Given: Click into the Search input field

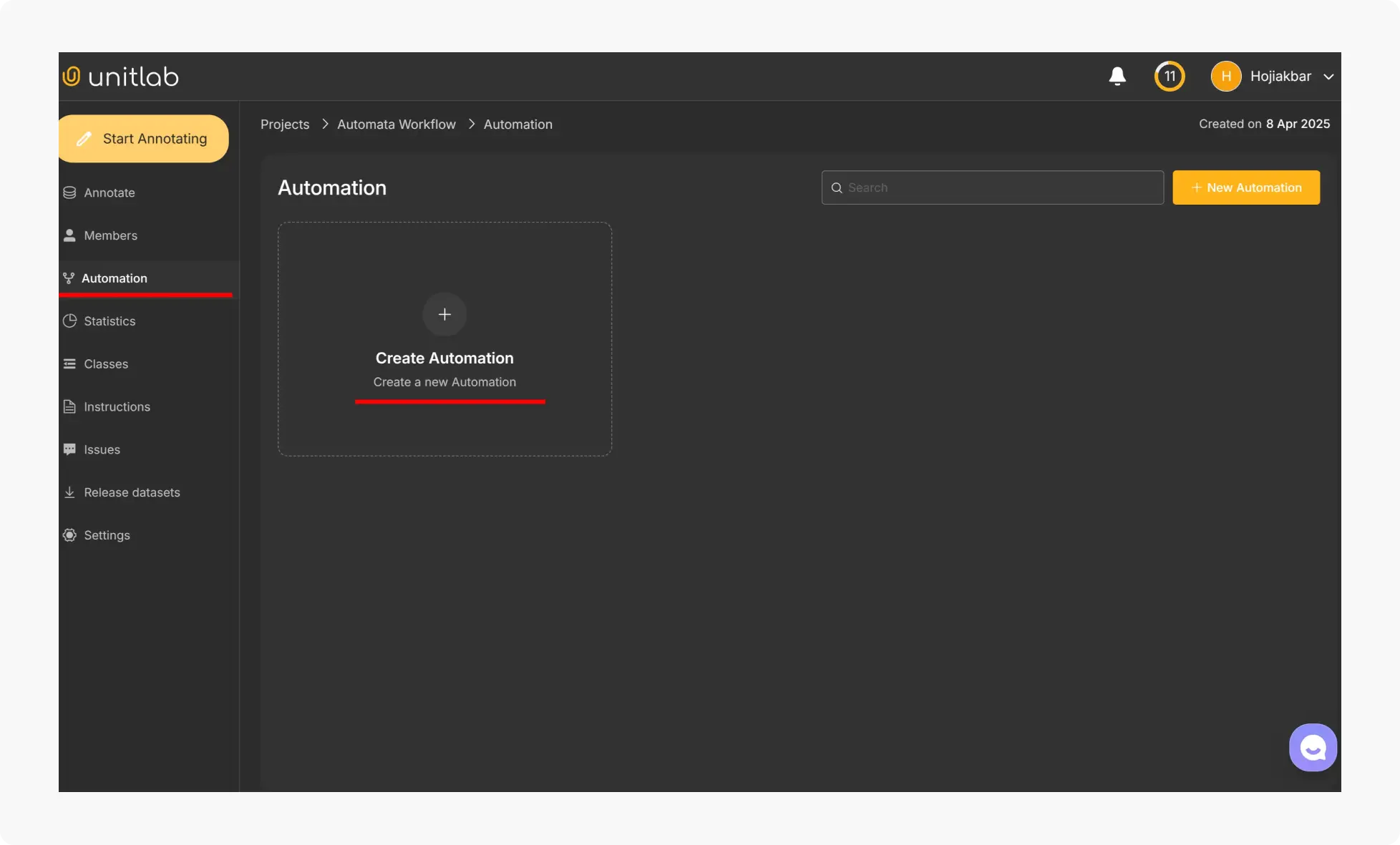Looking at the screenshot, I should (1001, 187).
